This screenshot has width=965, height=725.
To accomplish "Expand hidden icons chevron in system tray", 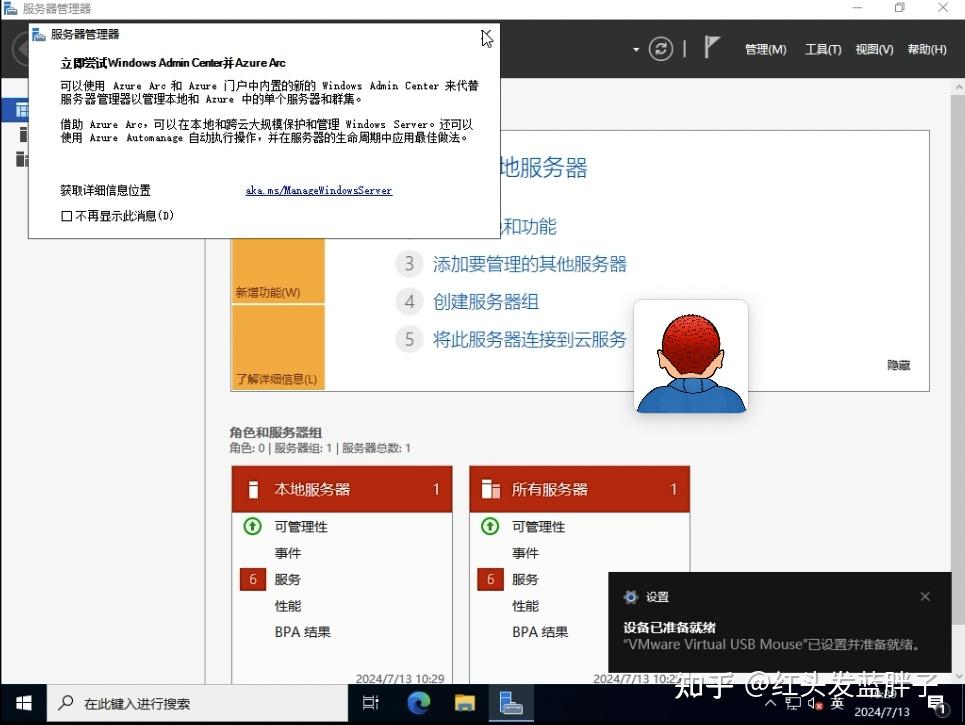I will pyautogui.click(x=770, y=704).
